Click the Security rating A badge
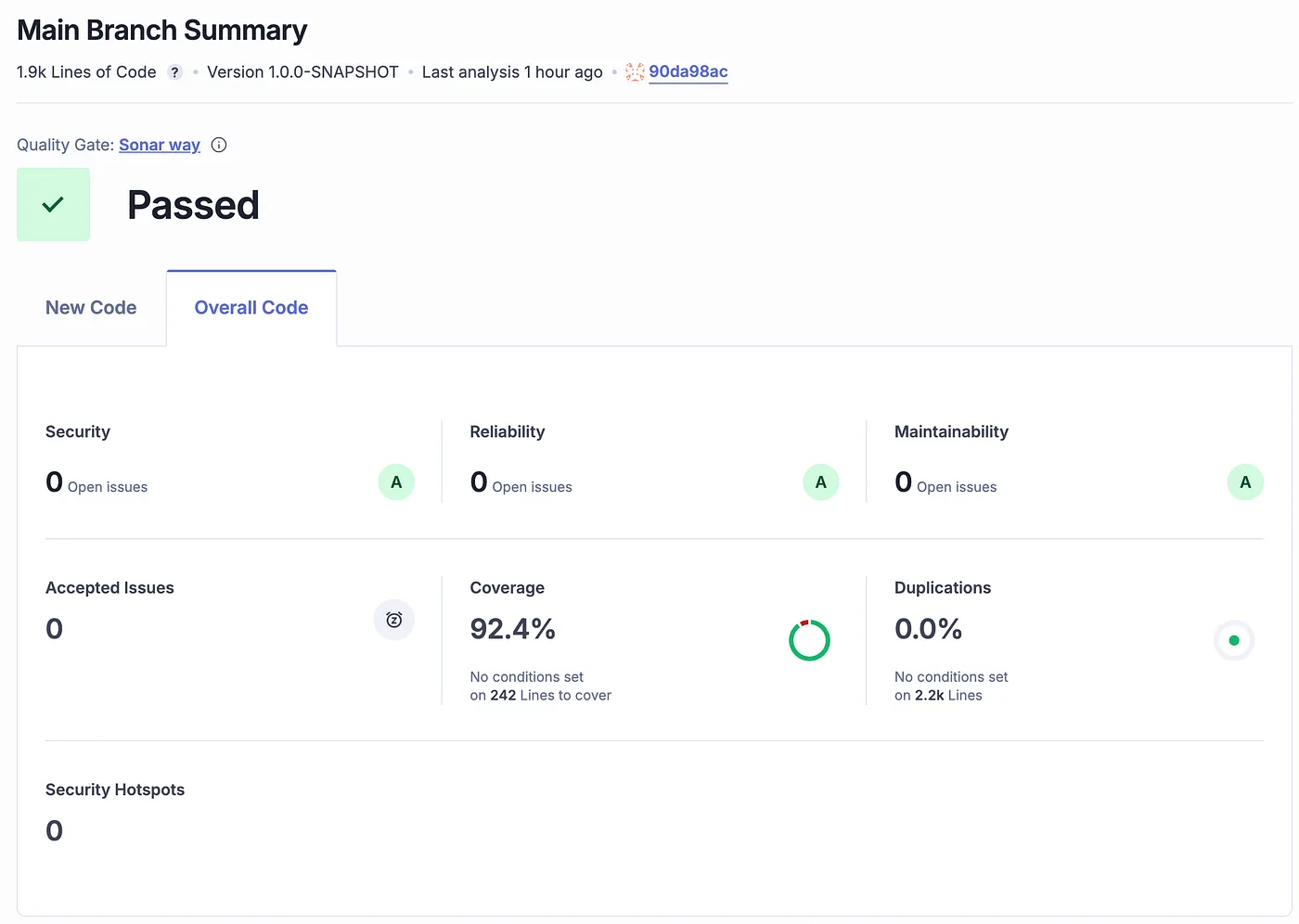Image resolution: width=1299 pixels, height=924 pixels. coord(395,481)
